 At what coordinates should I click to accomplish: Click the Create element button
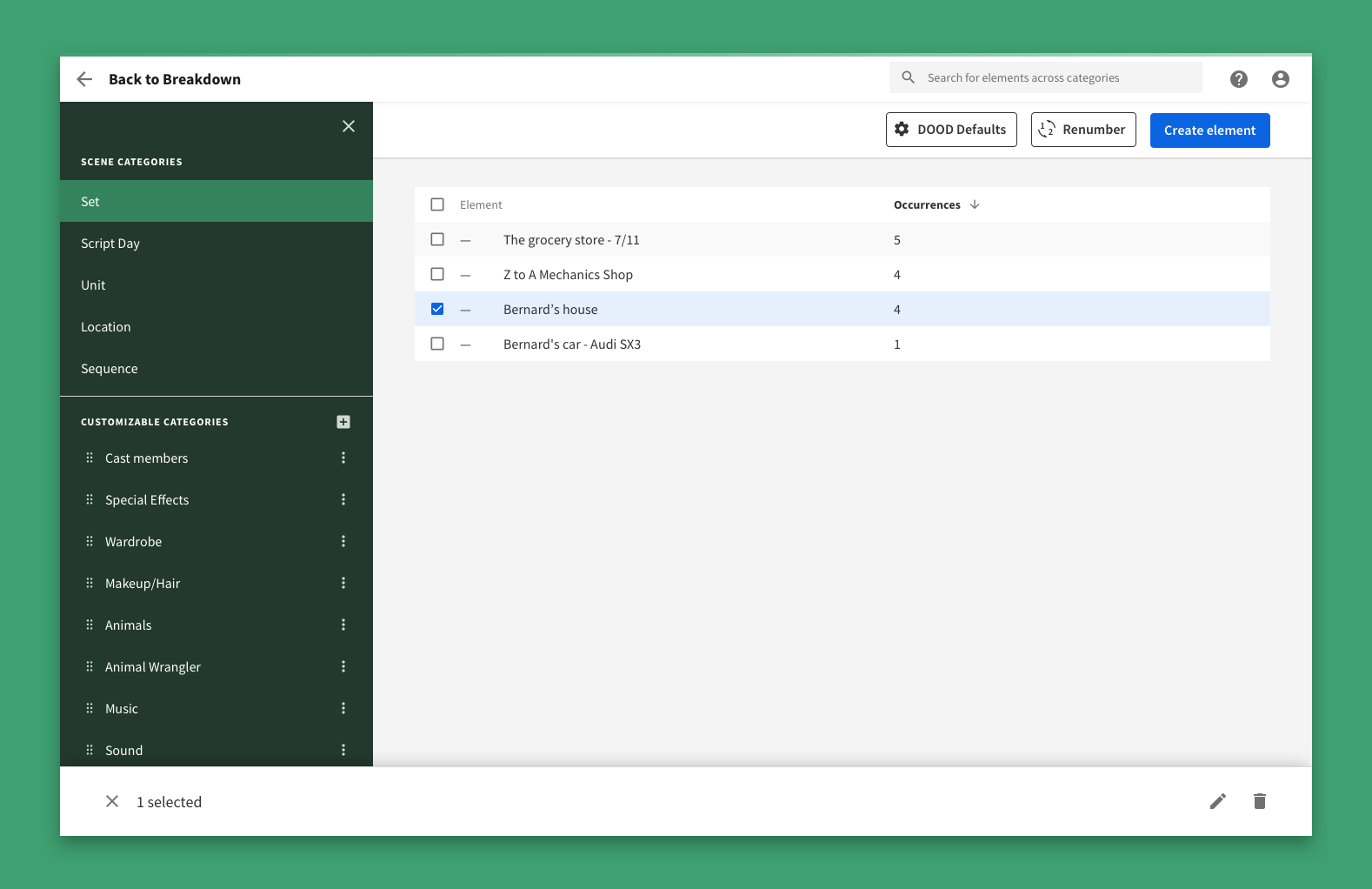point(1209,130)
